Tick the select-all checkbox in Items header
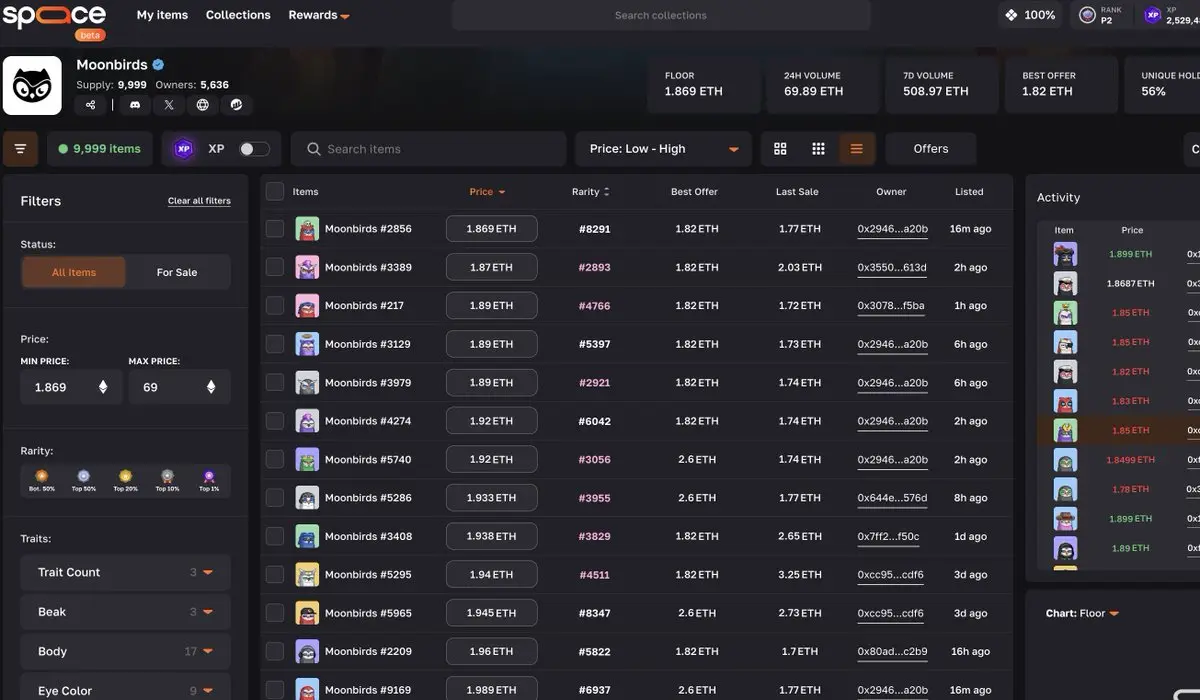 [275, 191]
